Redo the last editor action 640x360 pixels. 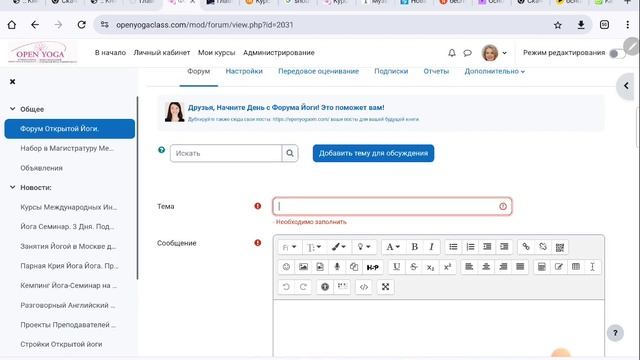[x=303, y=287]
